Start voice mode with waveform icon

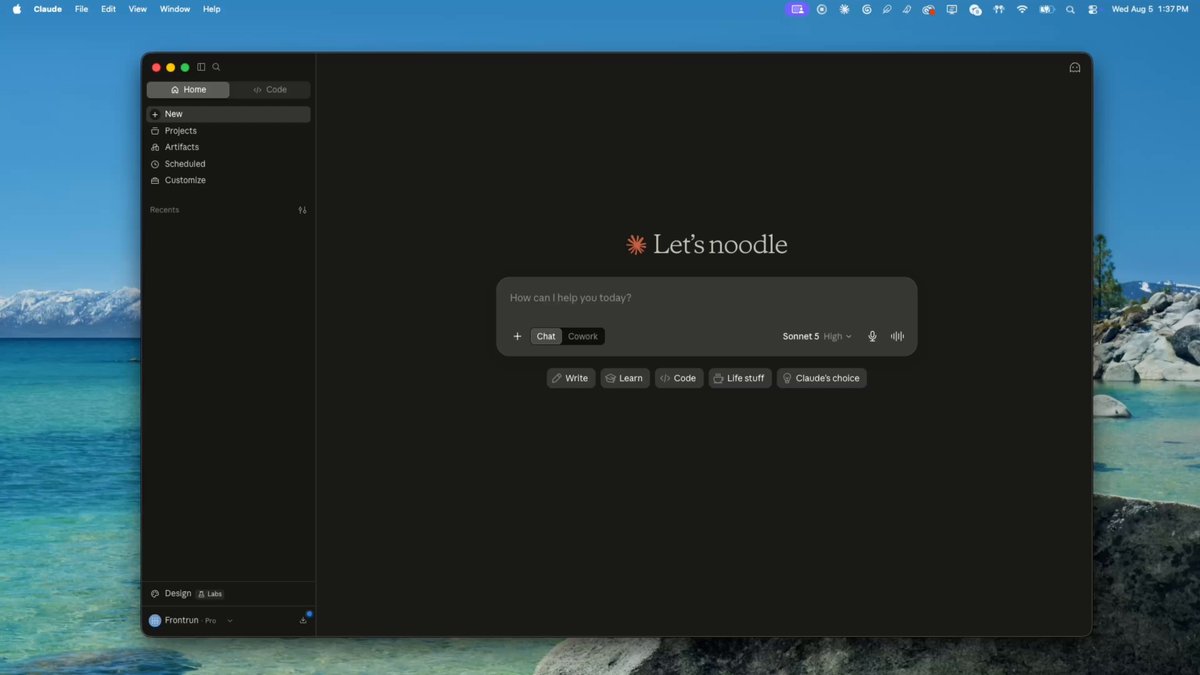coord(898,336)
